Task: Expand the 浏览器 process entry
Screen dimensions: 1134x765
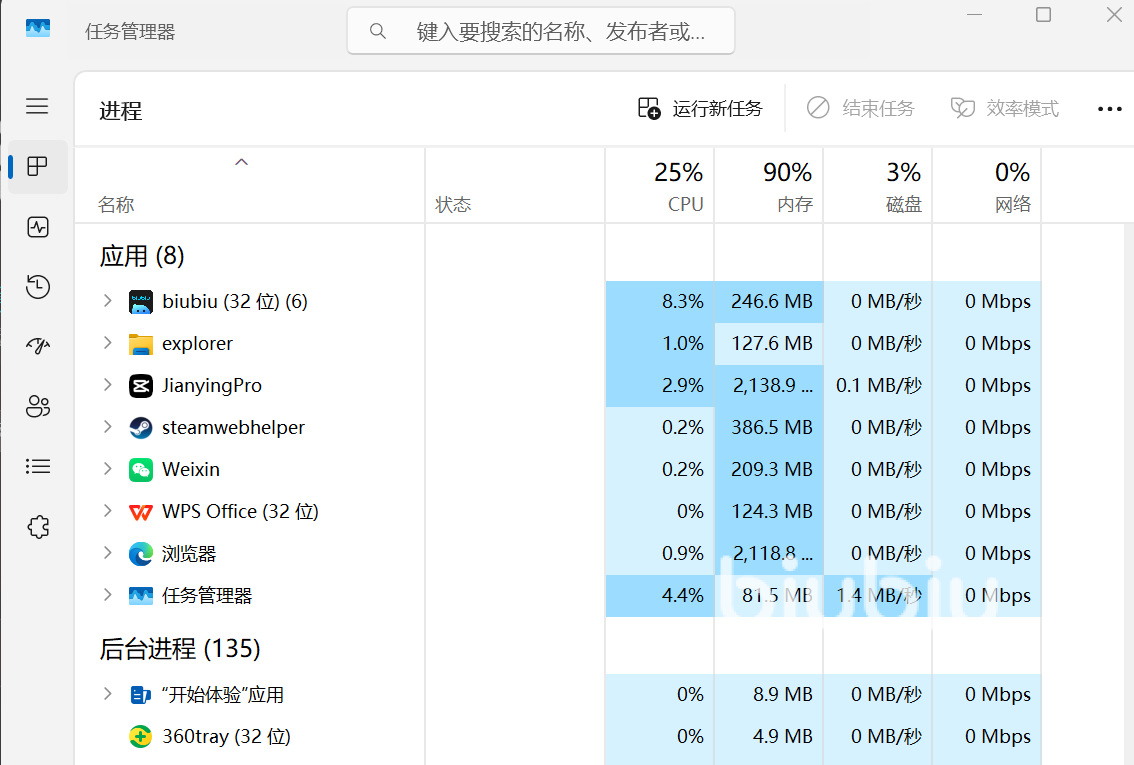Action: (108, 552)
